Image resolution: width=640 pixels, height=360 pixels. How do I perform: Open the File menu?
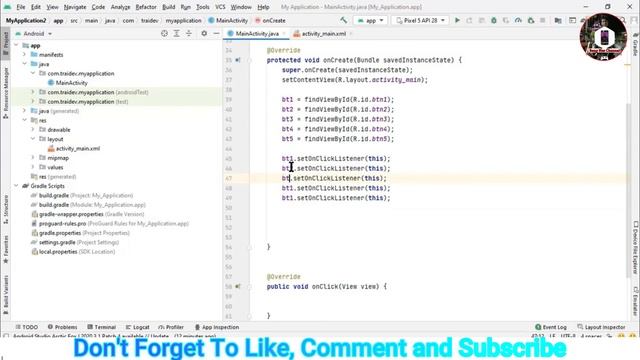pyautogui.click(x=21, y=7)
